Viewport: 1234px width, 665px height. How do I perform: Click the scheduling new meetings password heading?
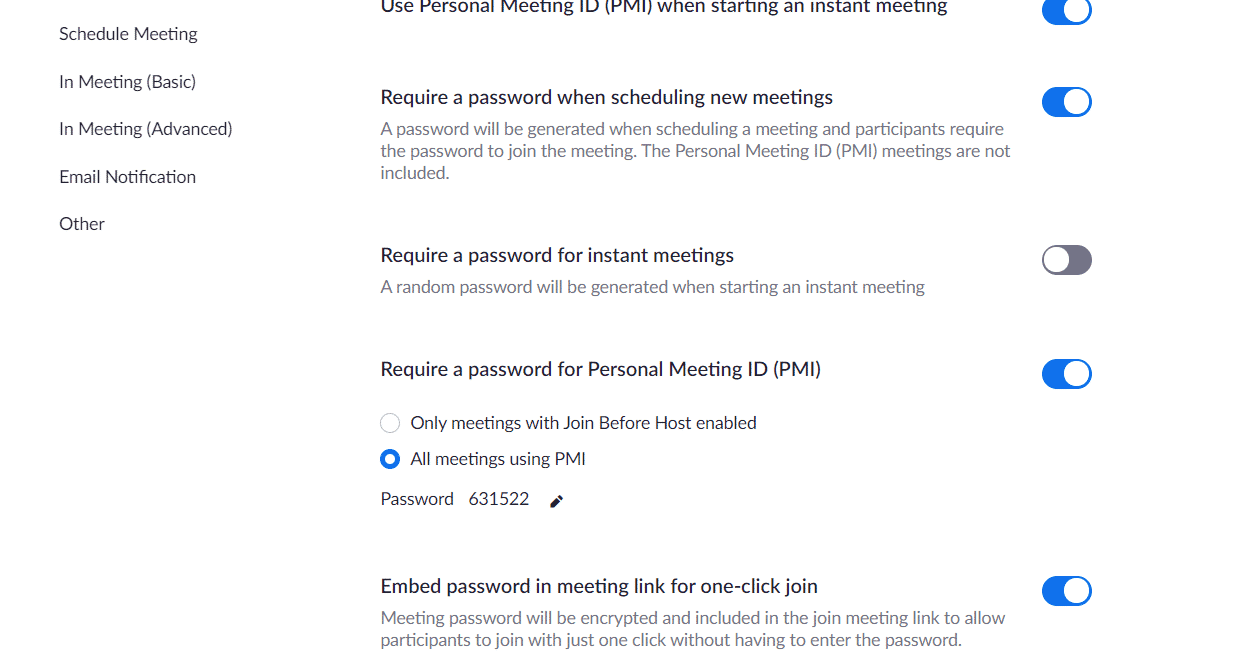click(606, 98)
